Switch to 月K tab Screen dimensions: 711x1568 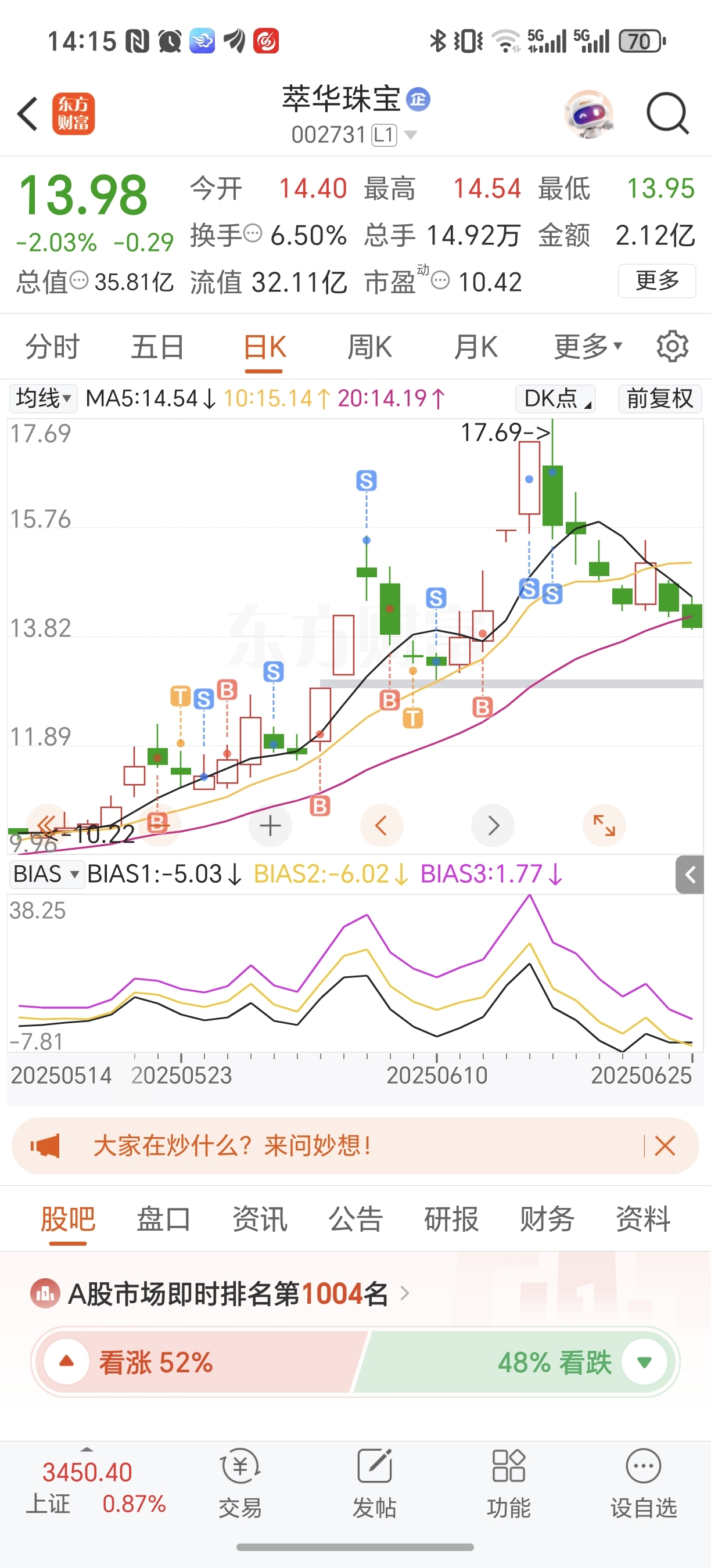(475, 346)
